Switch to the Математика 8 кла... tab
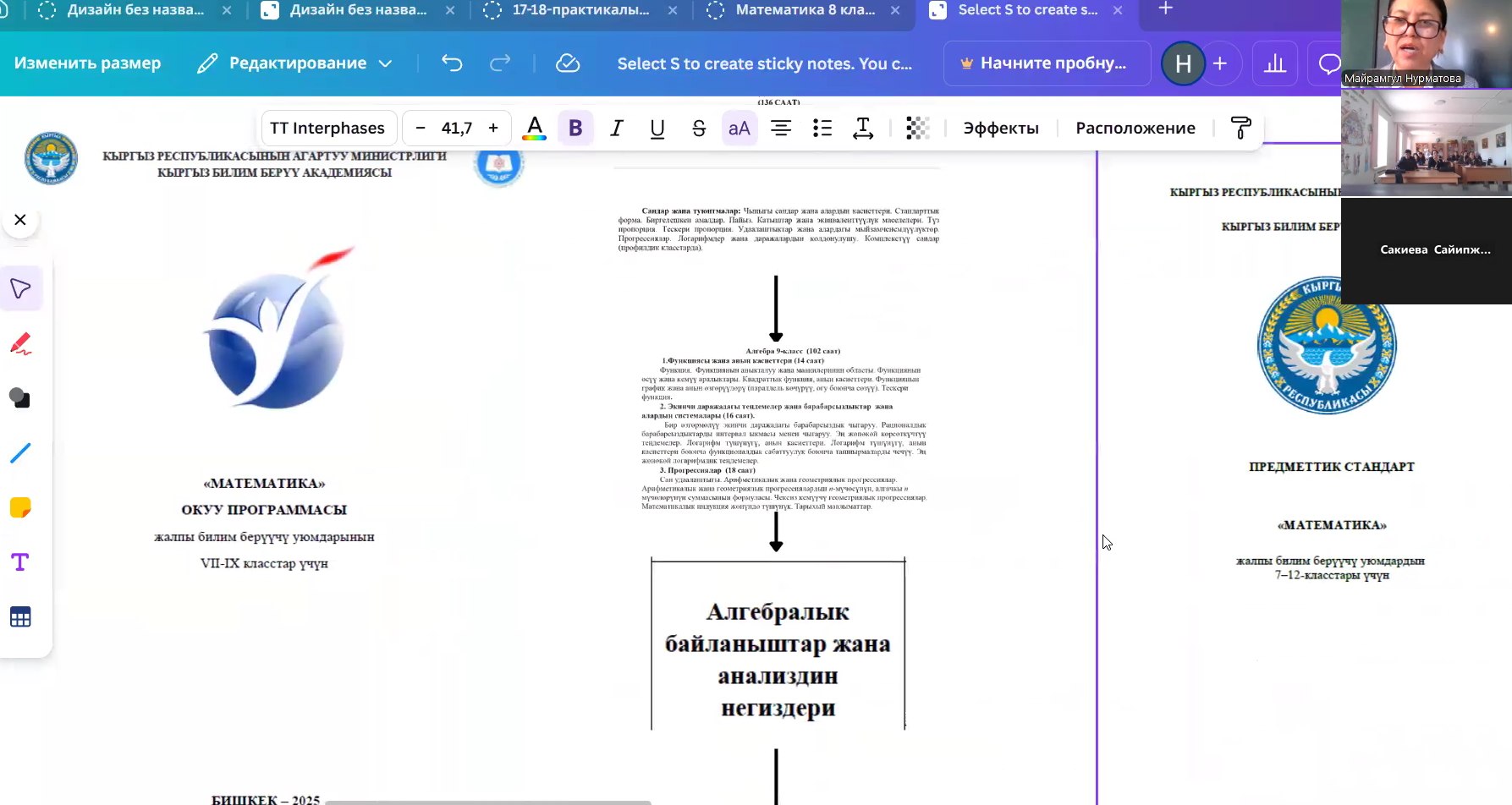This screenshot has height=805, width=1512. tap(804, 10)
